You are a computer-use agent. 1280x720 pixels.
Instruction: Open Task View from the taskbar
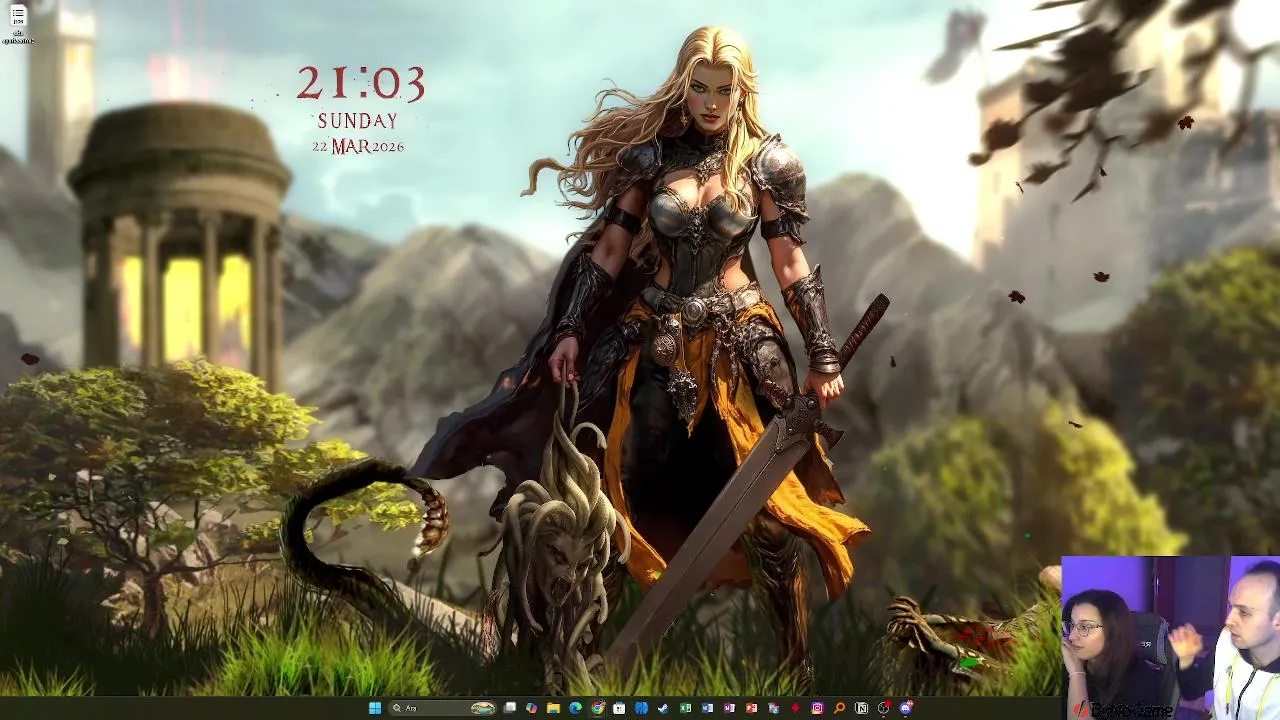coord(510,708)
